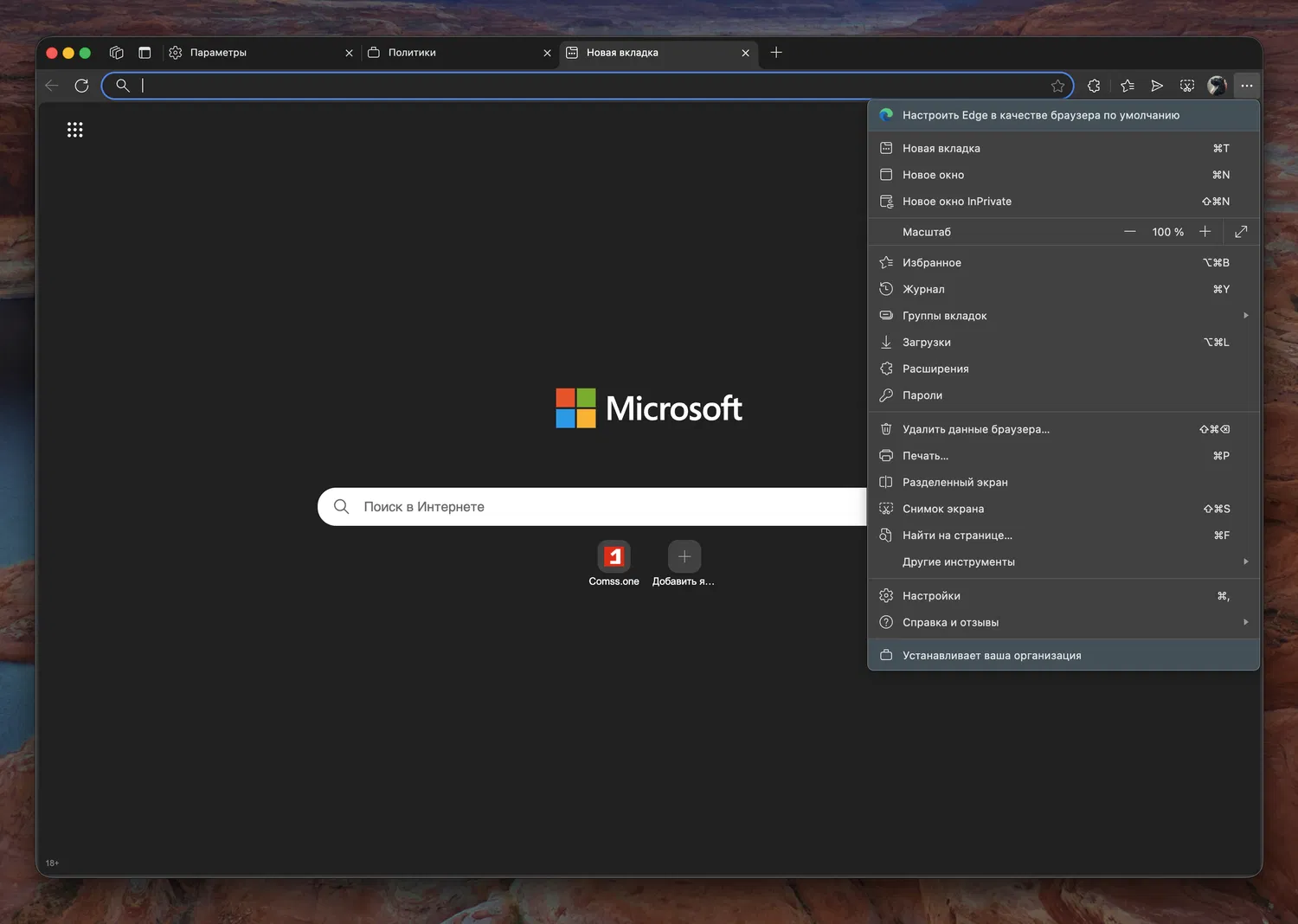Choose Новая вкладка from the menu
The image size is (1298, 924).
[x=1063, y=148]
